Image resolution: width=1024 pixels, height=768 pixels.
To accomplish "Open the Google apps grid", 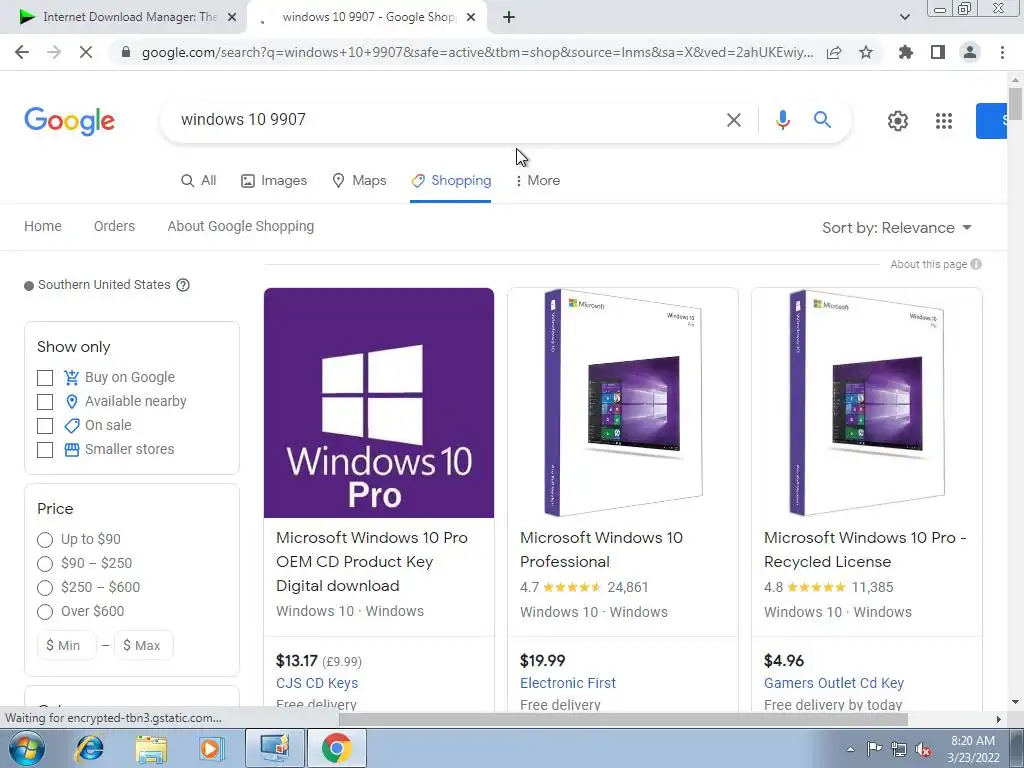I will (x=944, y=121).
